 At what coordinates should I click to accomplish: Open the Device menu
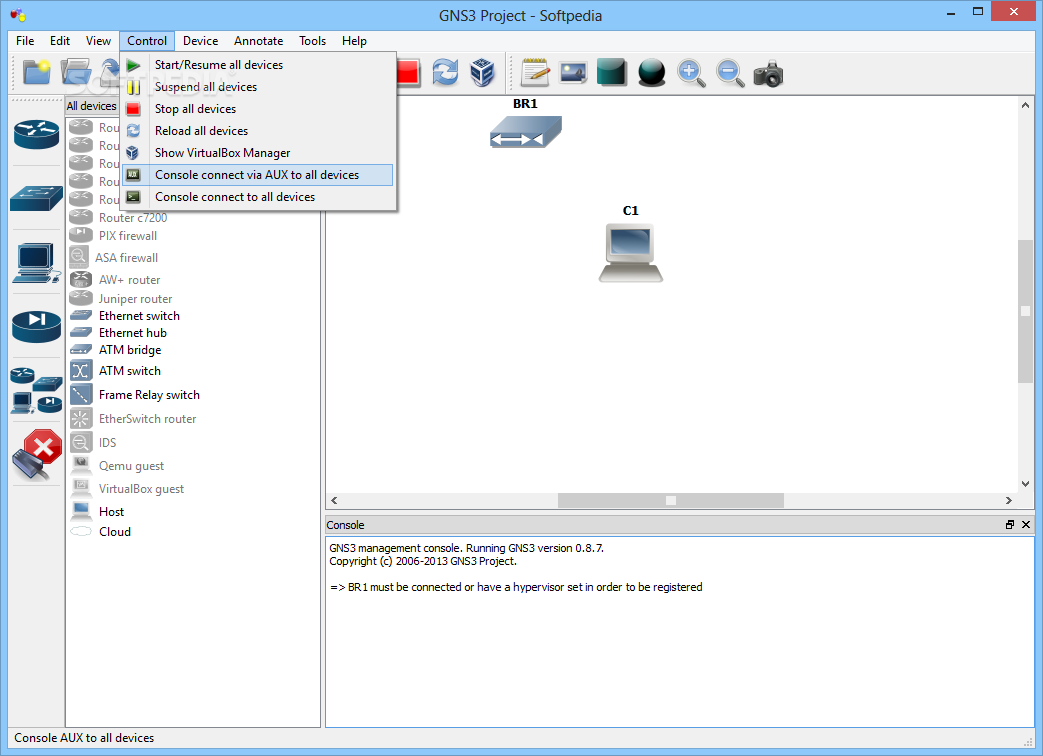[200, 41]
